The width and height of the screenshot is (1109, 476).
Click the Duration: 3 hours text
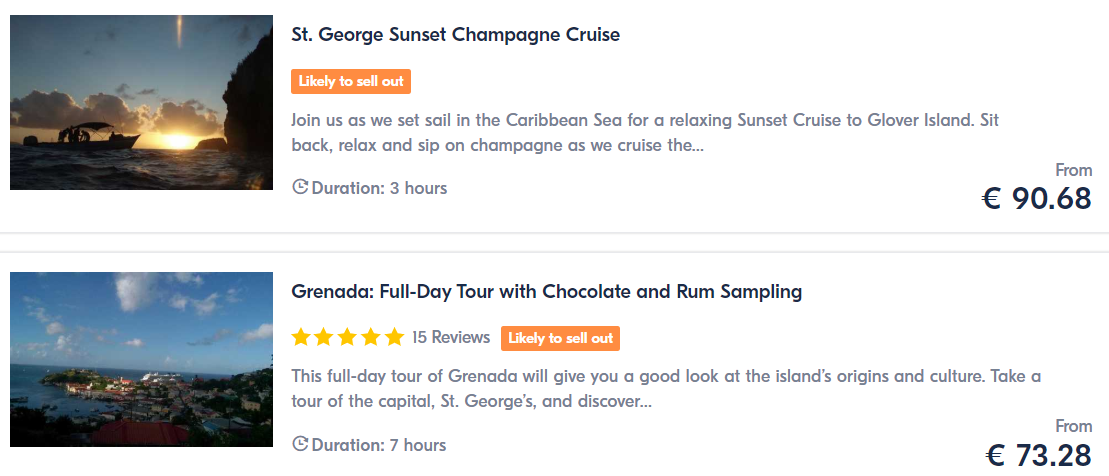tap(379, 188)
